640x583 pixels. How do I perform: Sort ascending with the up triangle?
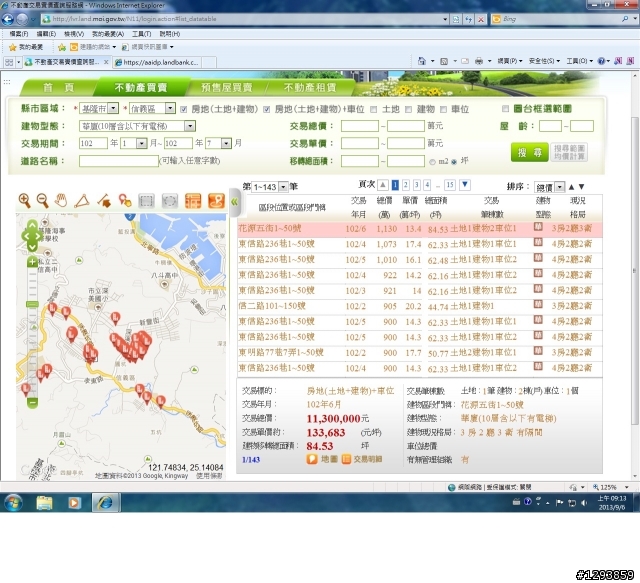click(571, 187)
